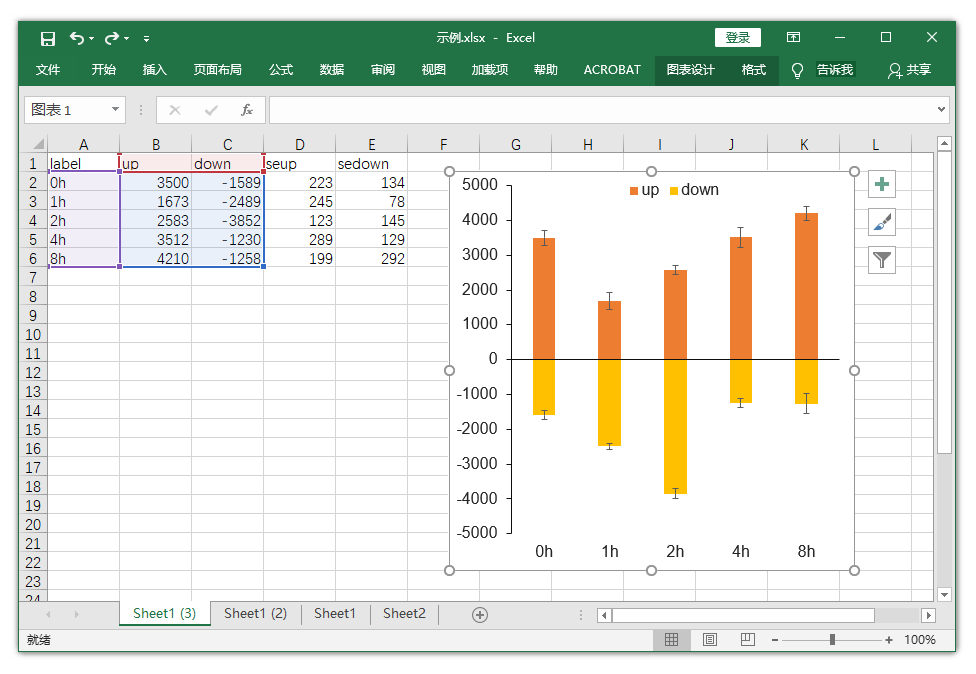
Task: Click the Select All corner triangle
Action: coord(38,144)
